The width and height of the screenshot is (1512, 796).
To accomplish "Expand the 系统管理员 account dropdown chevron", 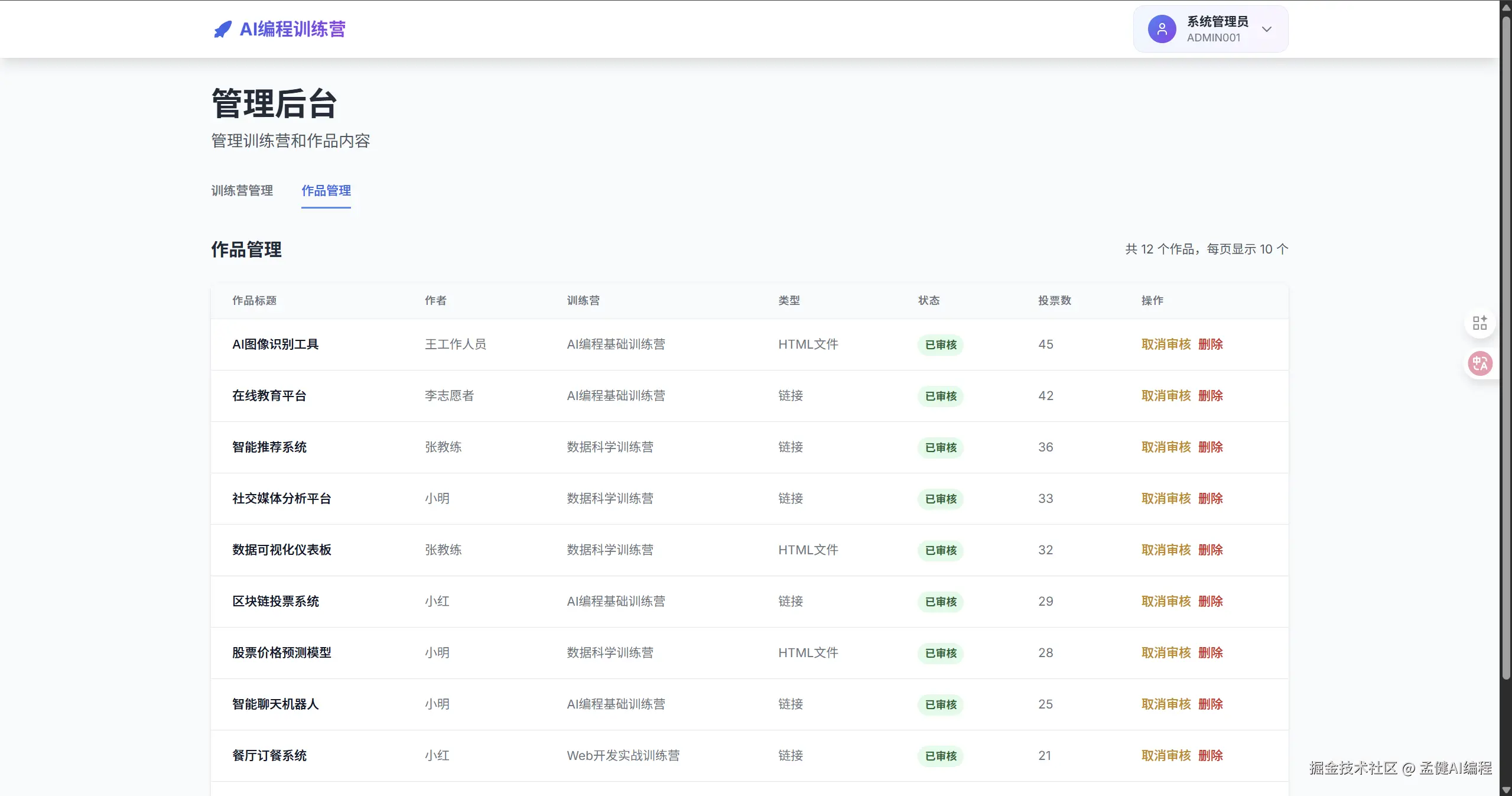I will [x=1266, y=29].
